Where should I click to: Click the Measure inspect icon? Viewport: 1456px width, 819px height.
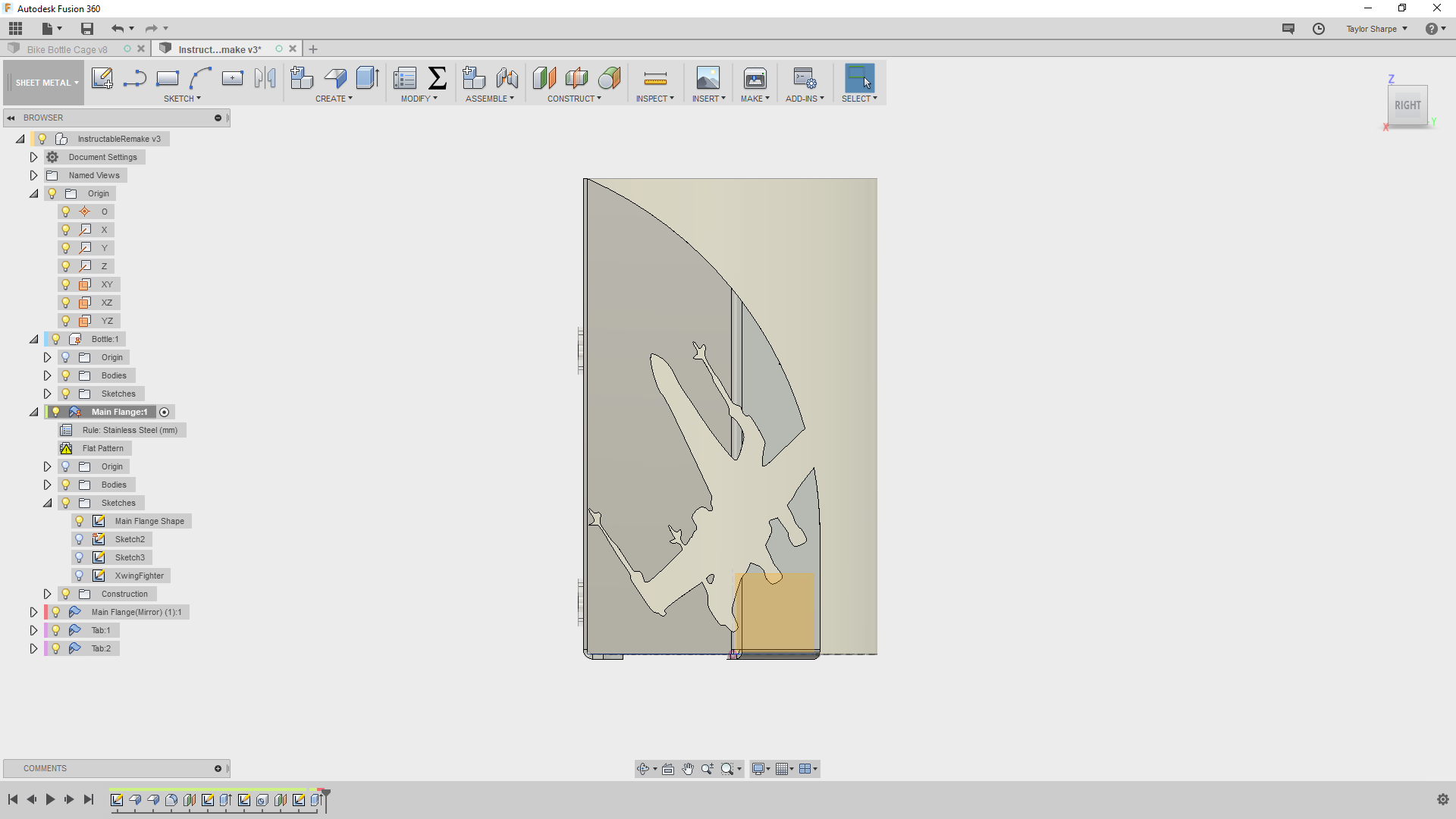pos(655,78)
